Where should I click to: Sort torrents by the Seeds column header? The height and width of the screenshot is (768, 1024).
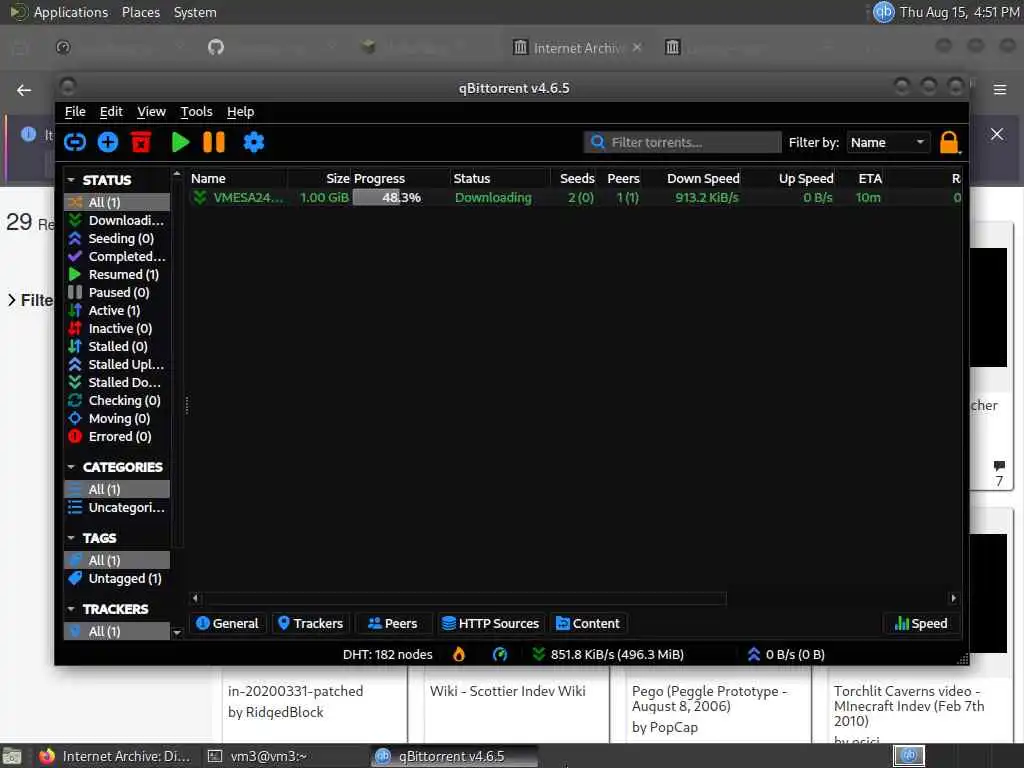(x=573, y=178)
